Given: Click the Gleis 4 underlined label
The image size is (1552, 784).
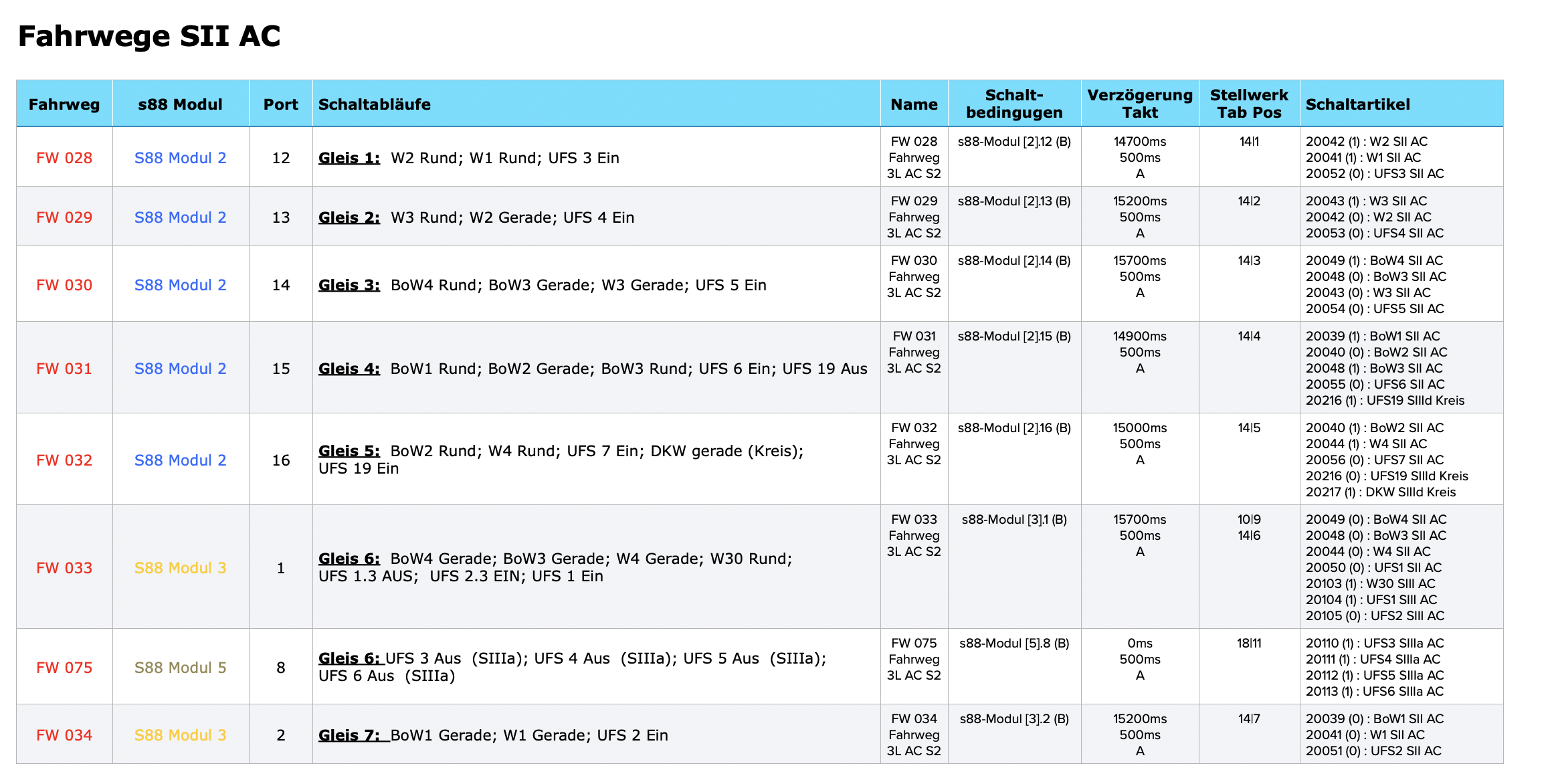Looking at the screenshot, I should (349, 369).
